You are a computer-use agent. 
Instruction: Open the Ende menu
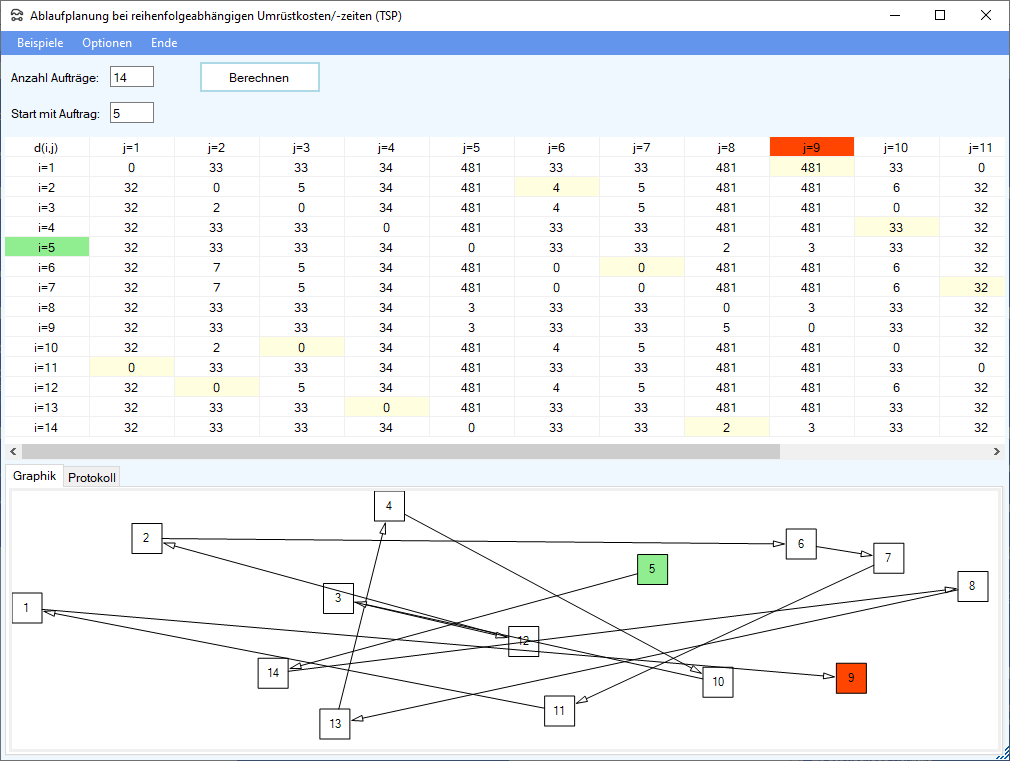(164, 43)
